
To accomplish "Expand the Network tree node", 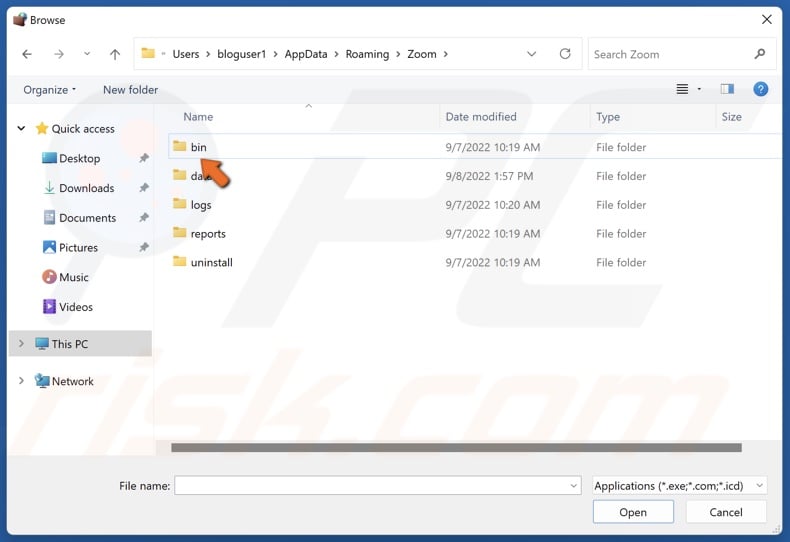I will coord(21,381).
